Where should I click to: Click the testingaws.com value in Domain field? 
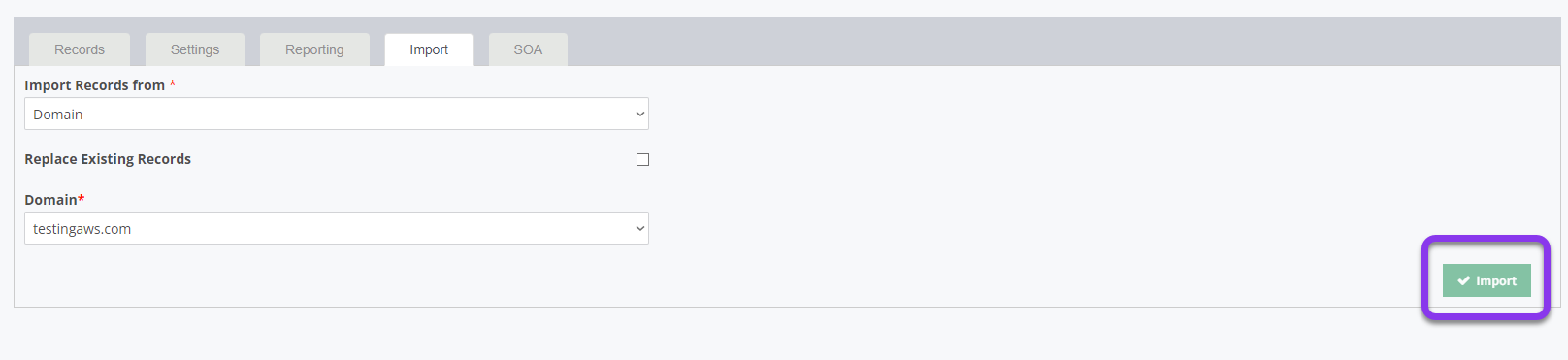tap(82, 229)
